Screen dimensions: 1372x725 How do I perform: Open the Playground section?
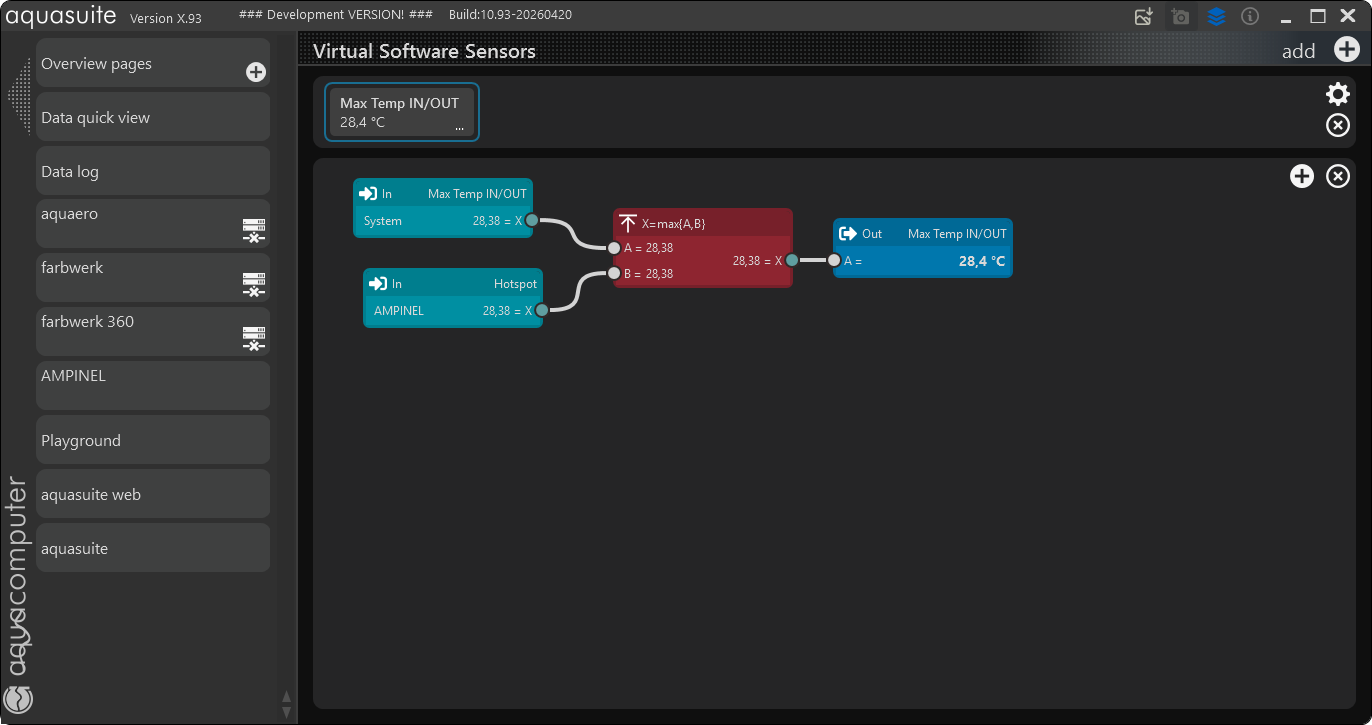pos(153,440)
